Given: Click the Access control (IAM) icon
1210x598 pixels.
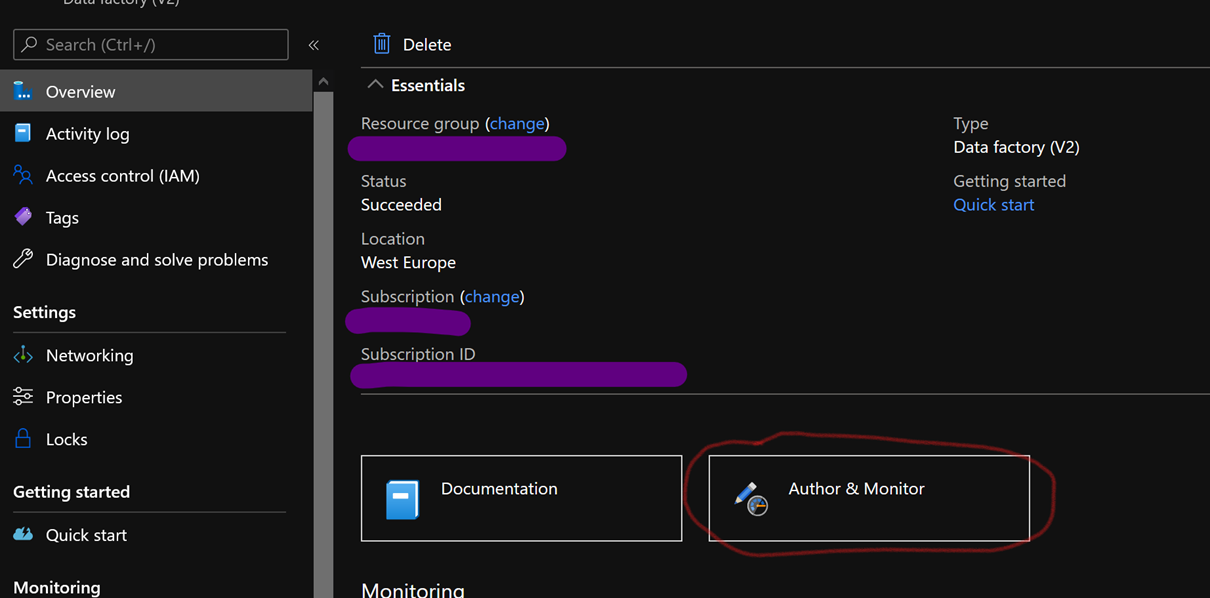Looking at the screenshot, I should (x=23, y=175).
